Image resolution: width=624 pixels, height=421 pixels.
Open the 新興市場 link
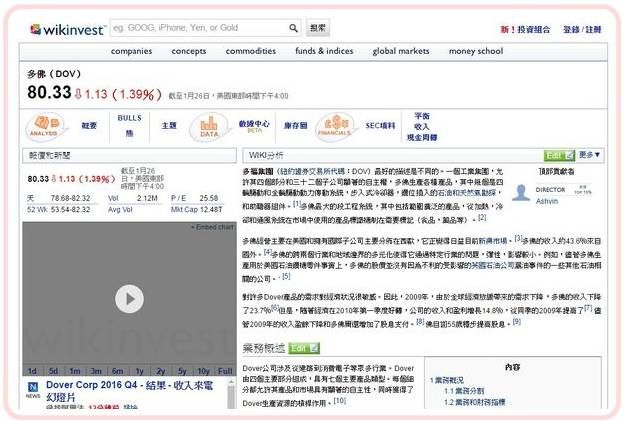492,241
